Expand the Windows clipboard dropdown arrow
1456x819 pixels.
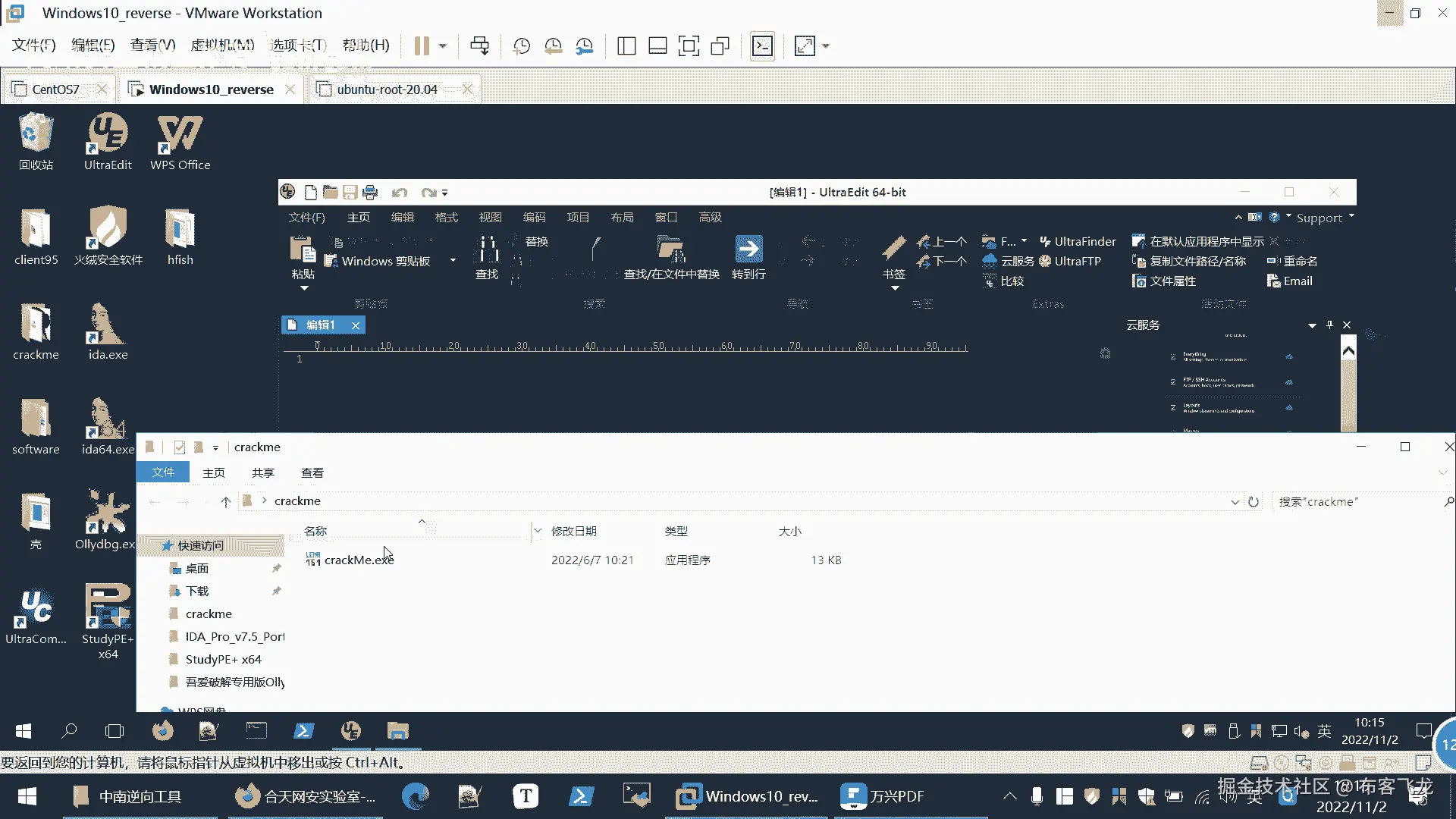coord(453,261)
